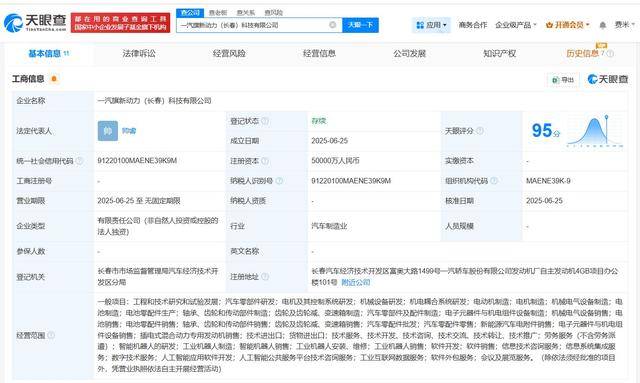Viewport: 640px width, 383px height.
Task: Click the 存续 registration status value
Action: 319,121
